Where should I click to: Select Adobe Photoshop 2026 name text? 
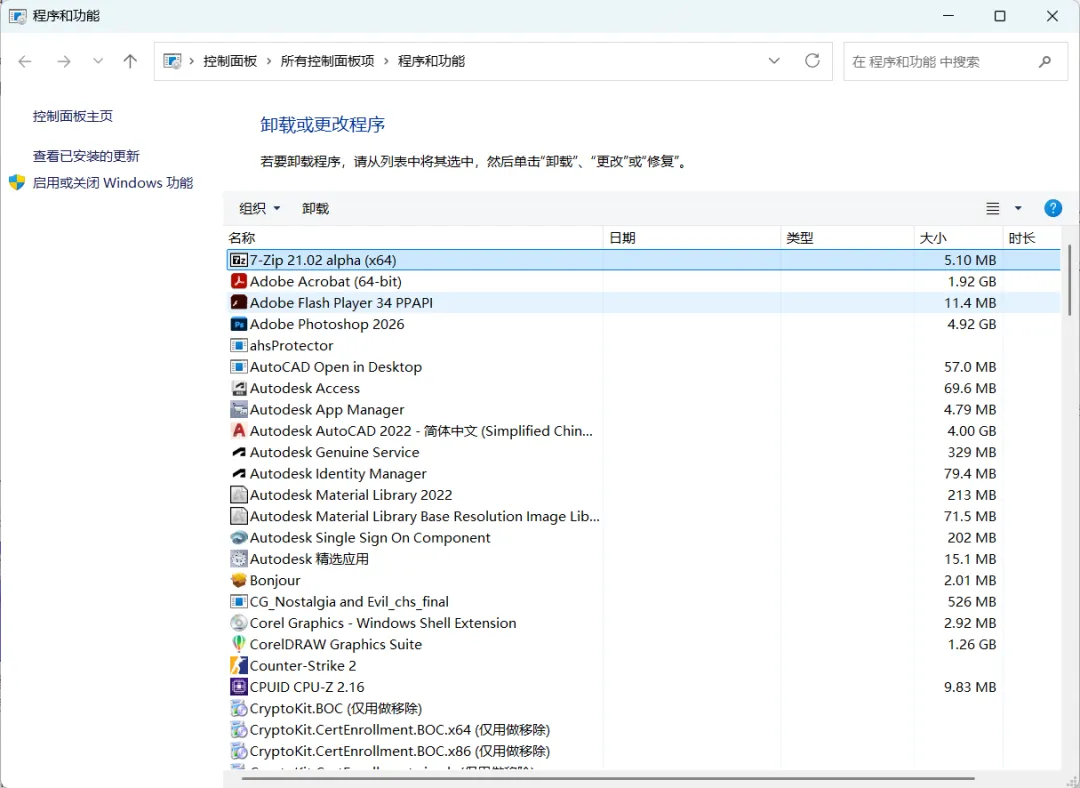click(x=327, y=324)
